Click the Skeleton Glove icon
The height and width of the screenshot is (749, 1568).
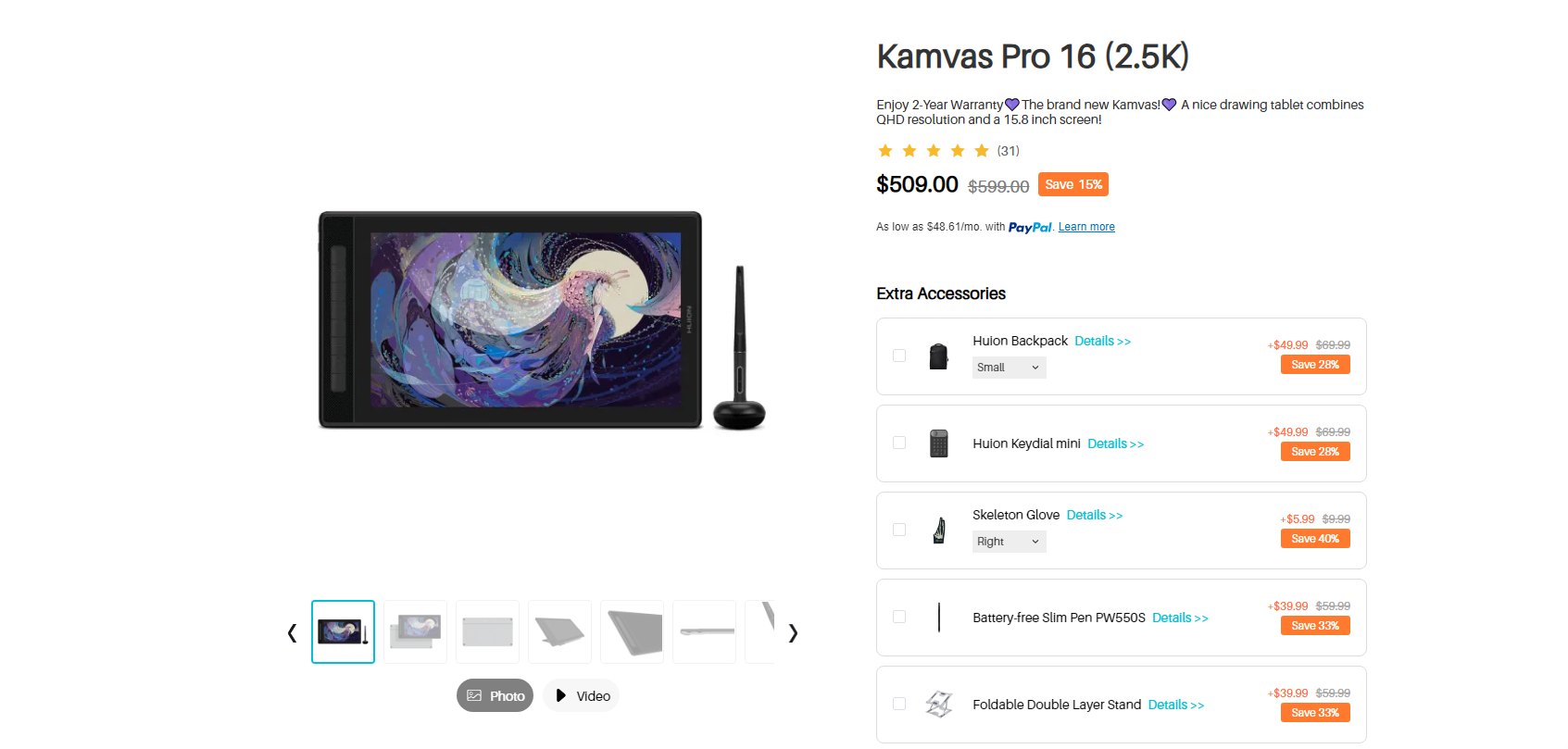tap(938, 531)
